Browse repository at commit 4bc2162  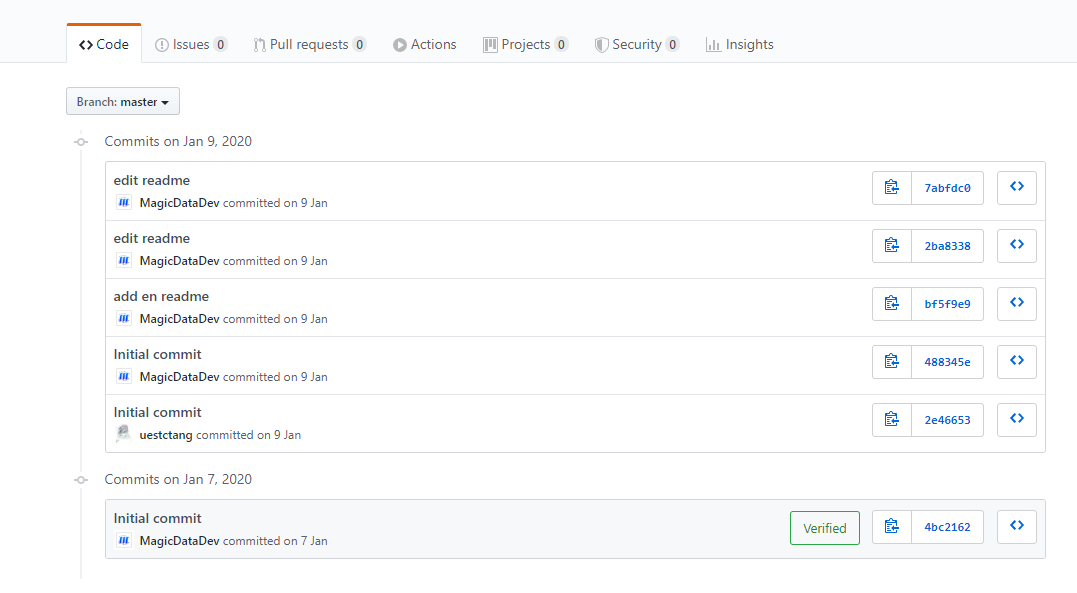(1017, 527)
